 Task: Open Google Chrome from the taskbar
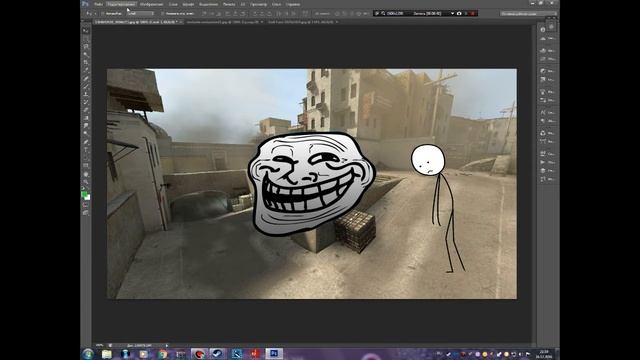163,354
